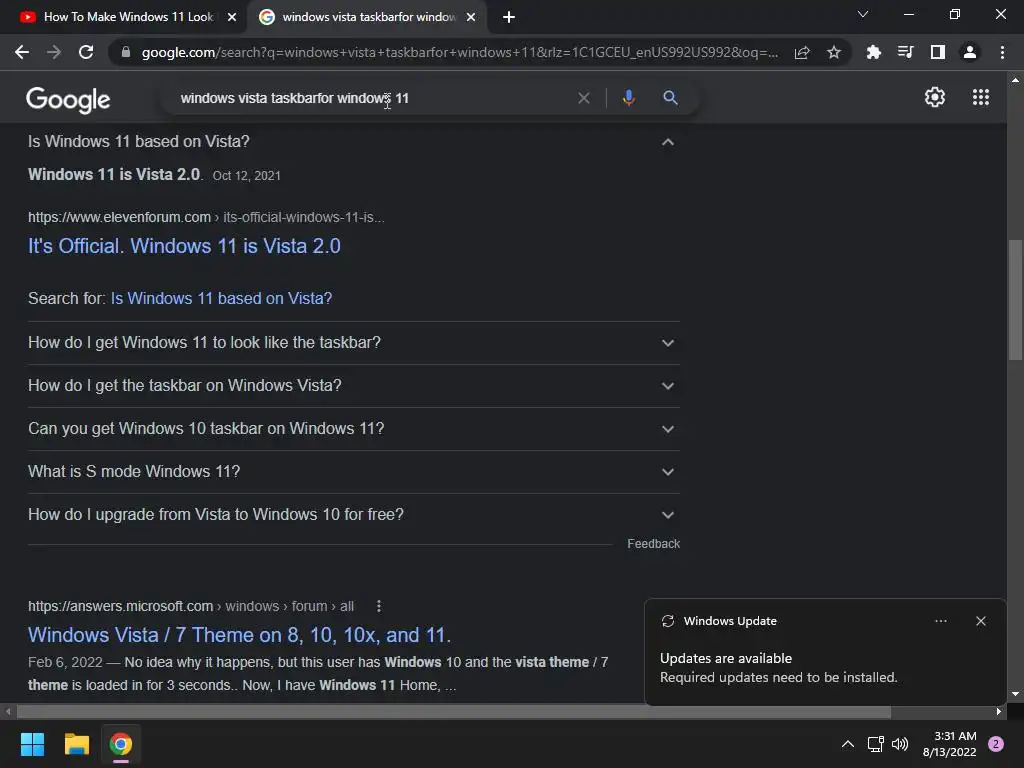1024x768 pixels.
Task: Open the Google apps grid
Action: point(981,97)
